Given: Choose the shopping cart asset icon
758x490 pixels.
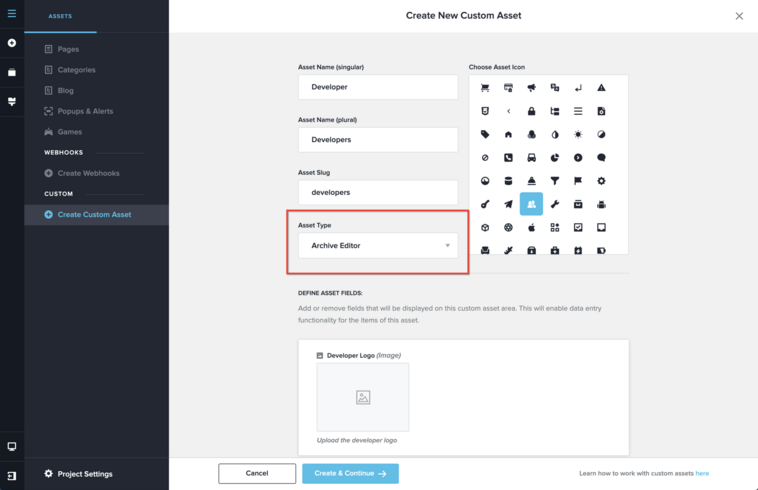Looking at the screenshot, I should [x=485, y=87].
